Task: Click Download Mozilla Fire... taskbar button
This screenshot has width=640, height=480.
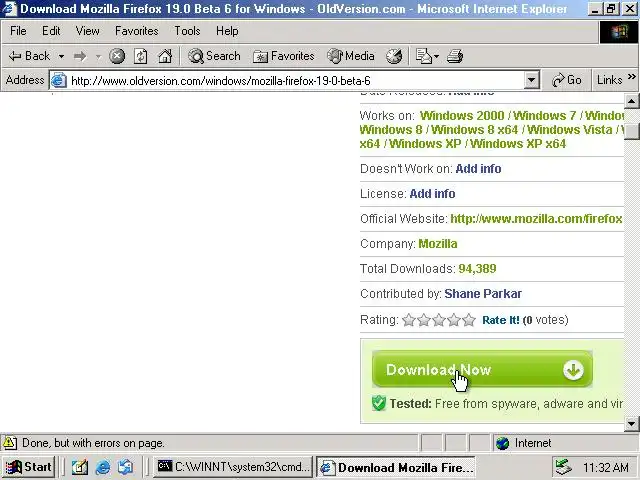Action: coord(396,467)
